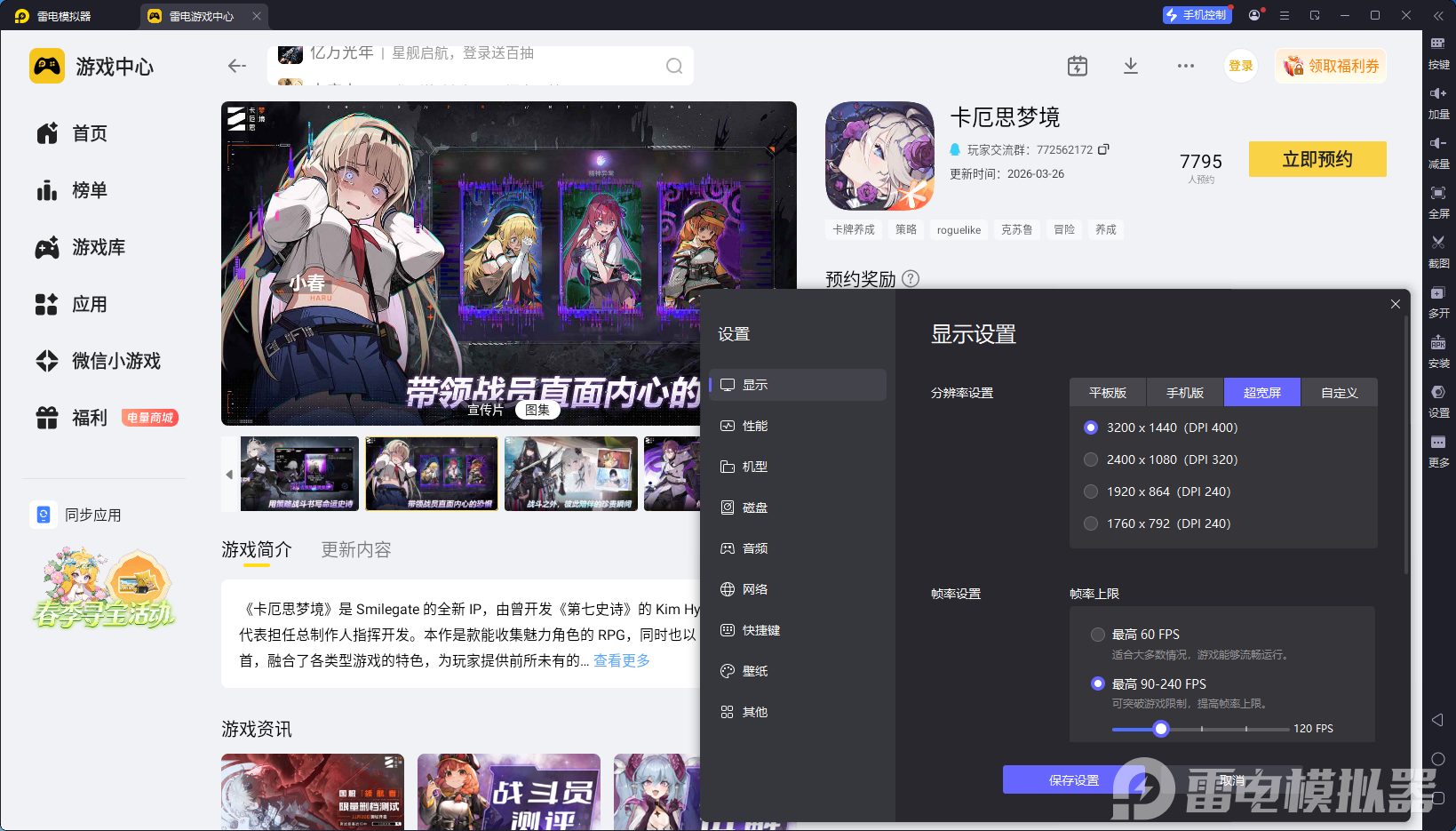Switch to the 超宽屏 resolution tab

pos(1262,392)
